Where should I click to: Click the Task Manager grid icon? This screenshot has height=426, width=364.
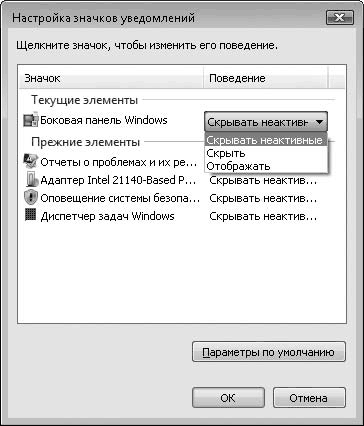[31, 215]
